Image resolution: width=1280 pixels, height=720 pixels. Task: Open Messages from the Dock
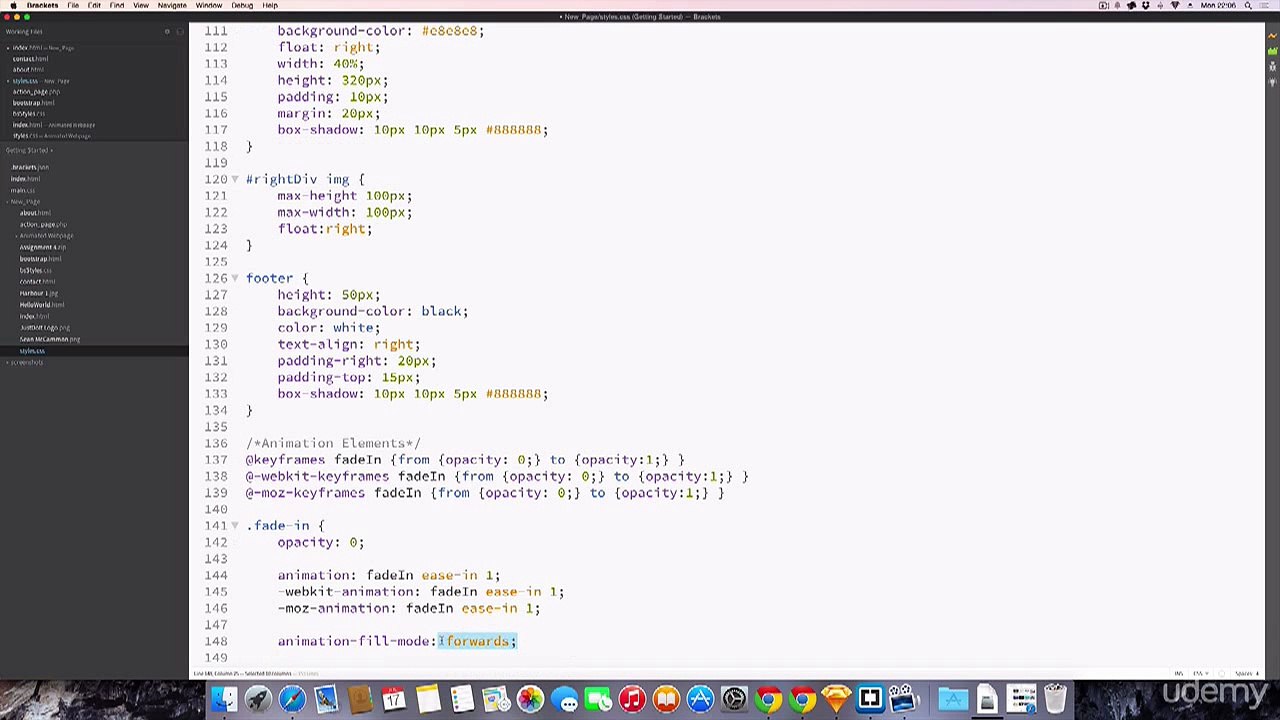click(564, 699)
